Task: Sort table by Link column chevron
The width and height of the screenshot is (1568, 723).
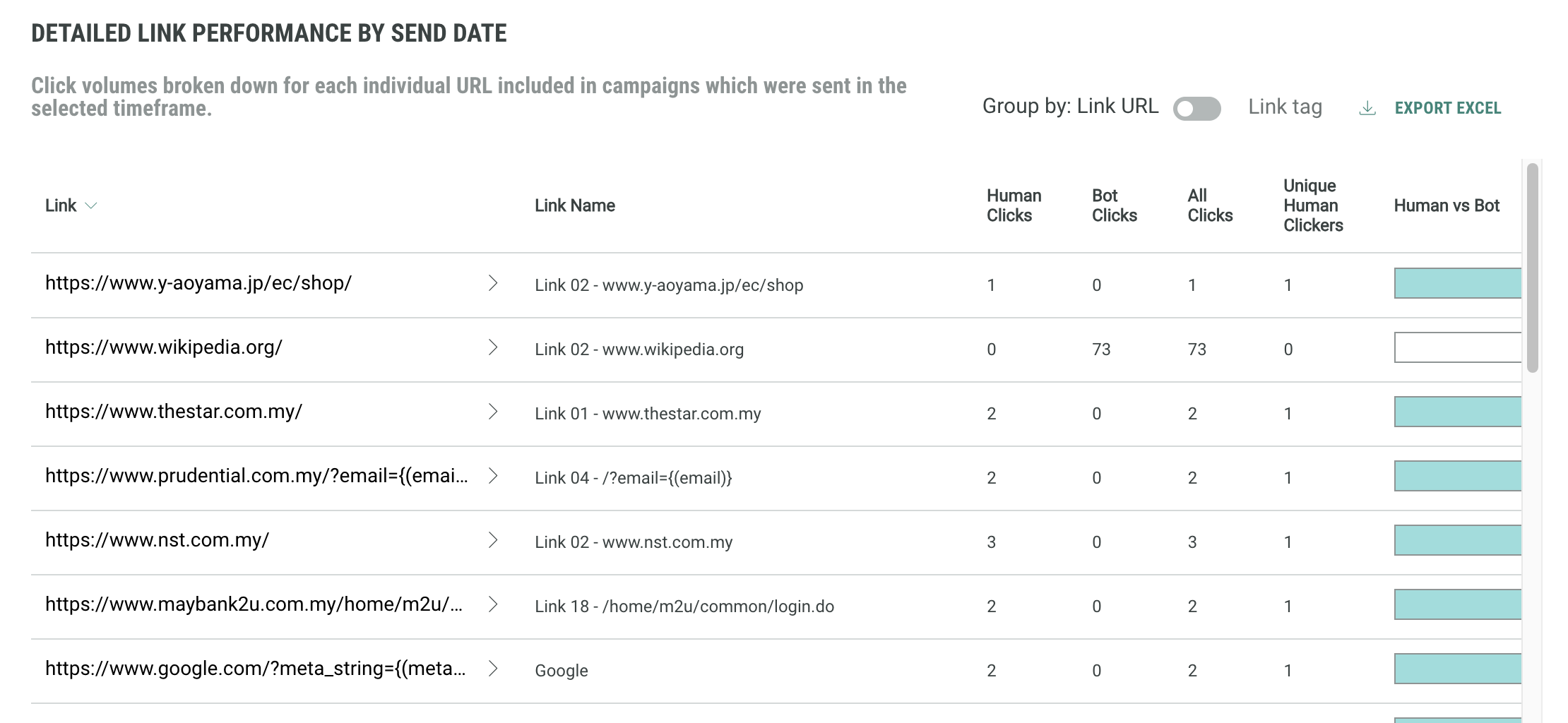Action: pyautogui.click(x=91, y=205)
